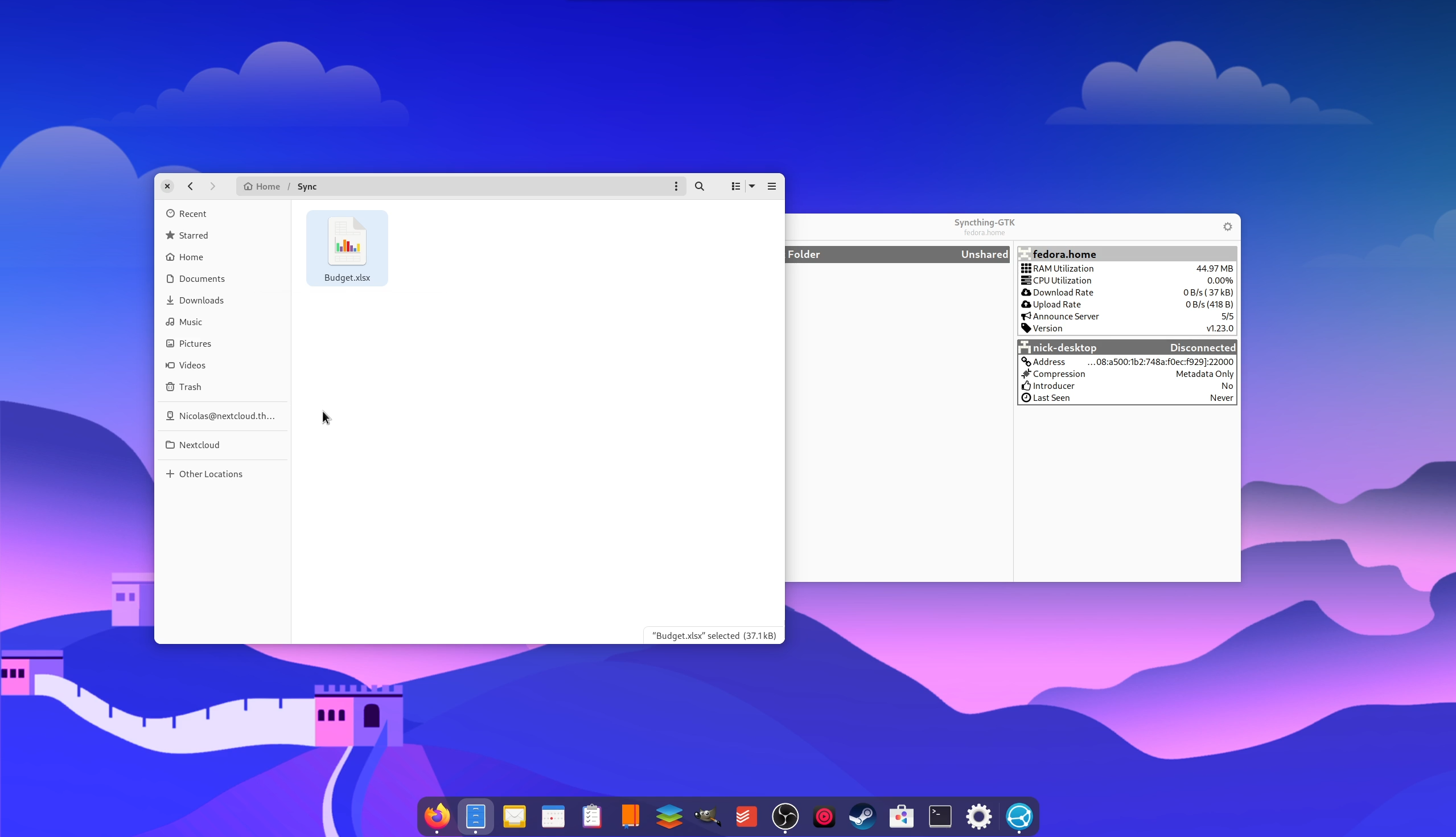The height and width of the screenshot is (837, 1456).
Task: Open the orange notebook app in dock
Action: (x=630, y=817)
